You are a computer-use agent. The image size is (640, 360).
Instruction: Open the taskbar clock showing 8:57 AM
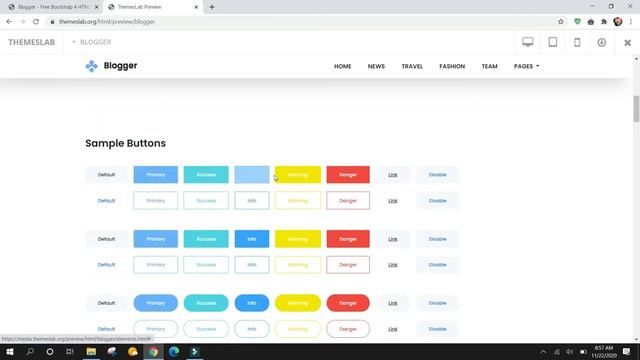click(604, 351)
